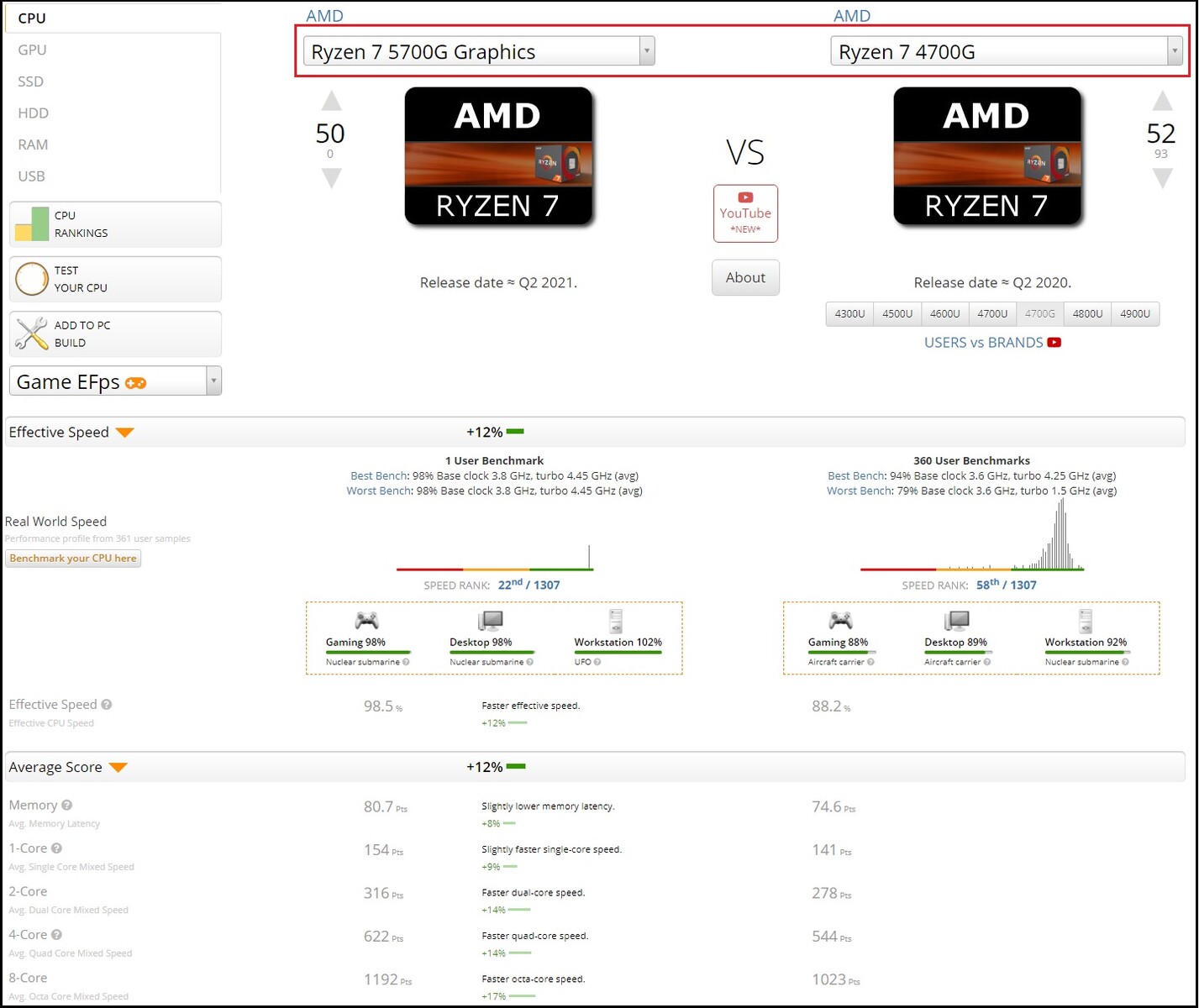Collapse the Effective Speed section

coord(124,432)
